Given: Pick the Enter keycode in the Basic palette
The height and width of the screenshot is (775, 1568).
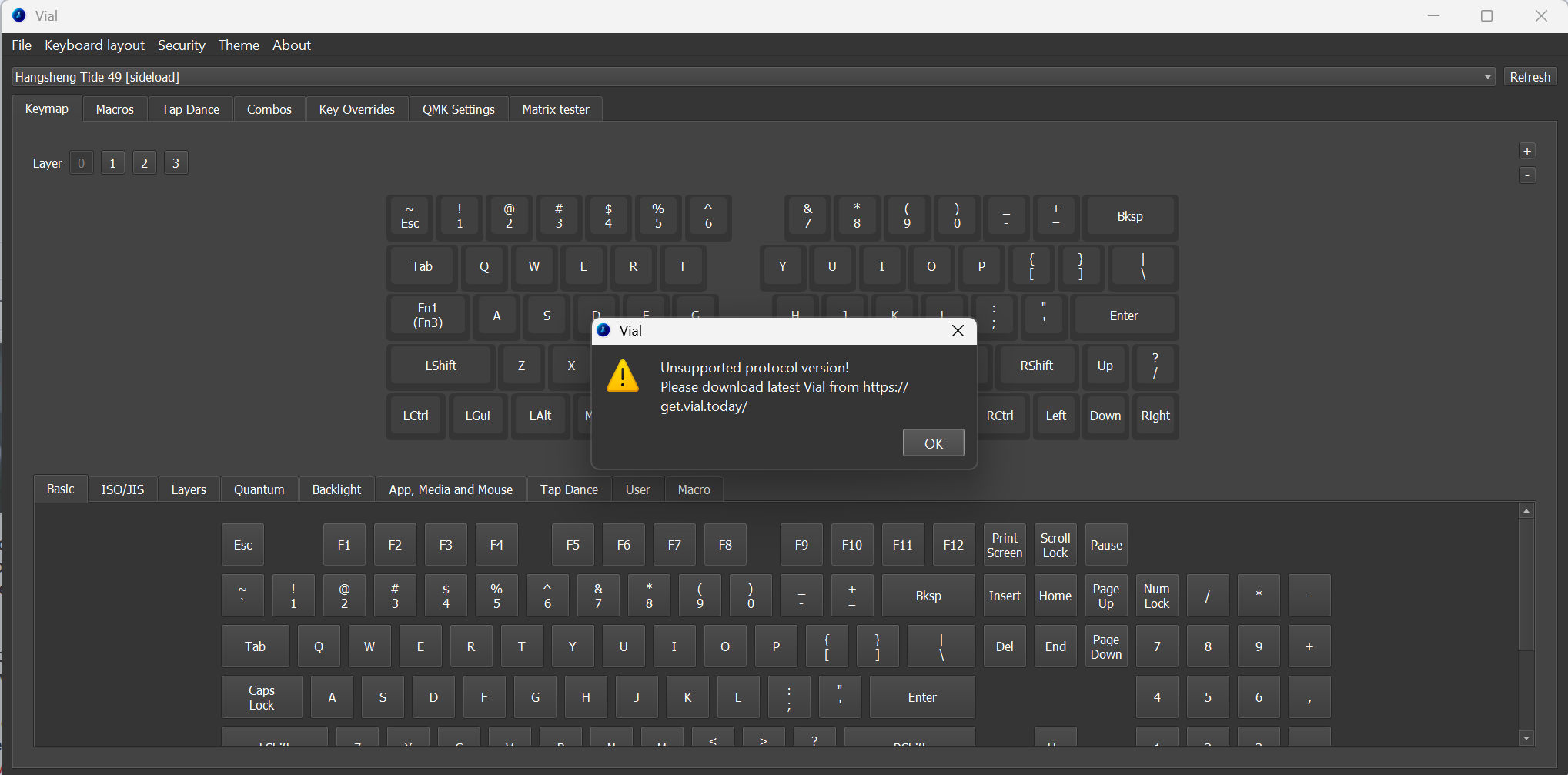Looking at the screenshot, I should [x=922, y=697].
